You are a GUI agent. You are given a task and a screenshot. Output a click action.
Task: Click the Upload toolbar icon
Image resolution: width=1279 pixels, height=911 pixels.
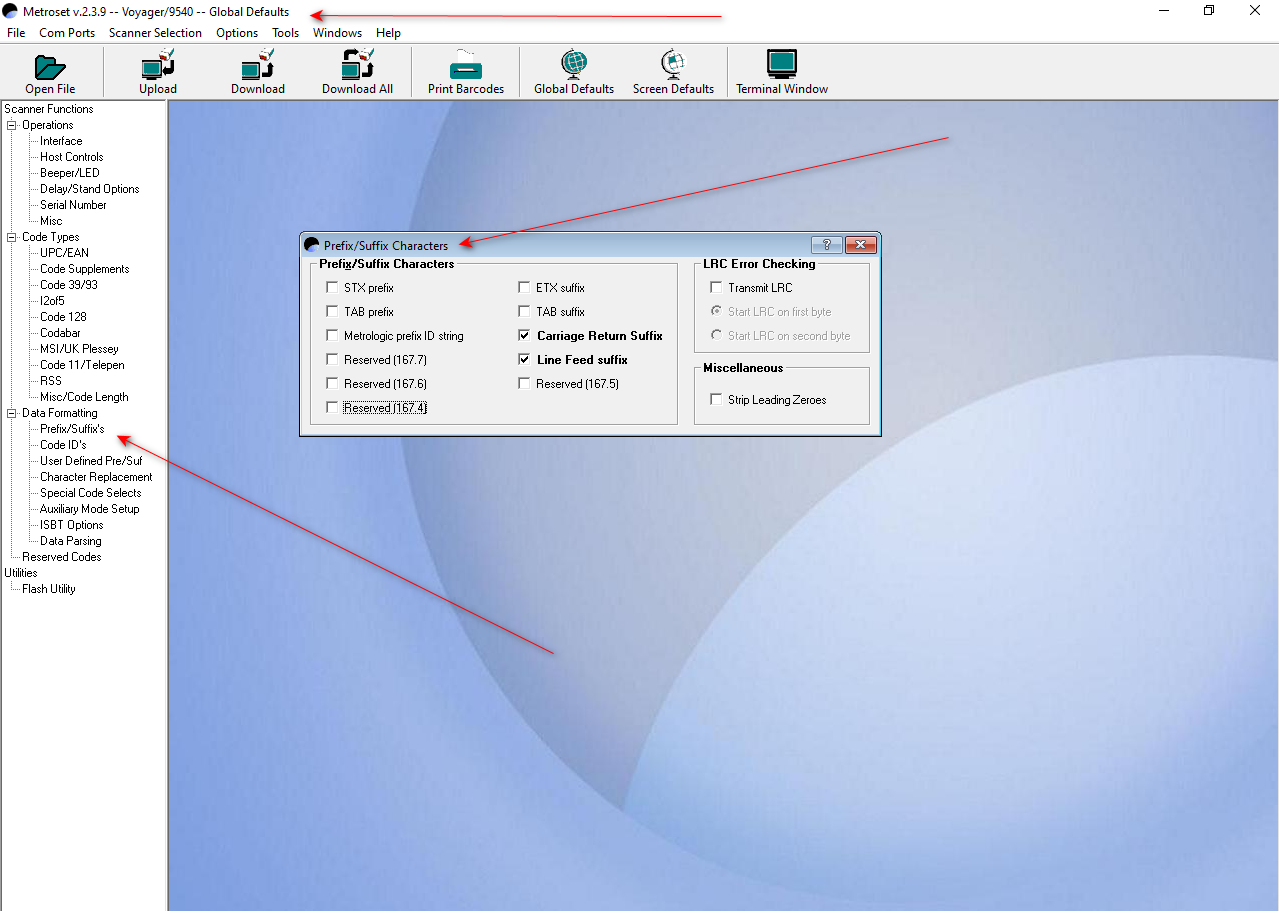[x=158, y=72]
